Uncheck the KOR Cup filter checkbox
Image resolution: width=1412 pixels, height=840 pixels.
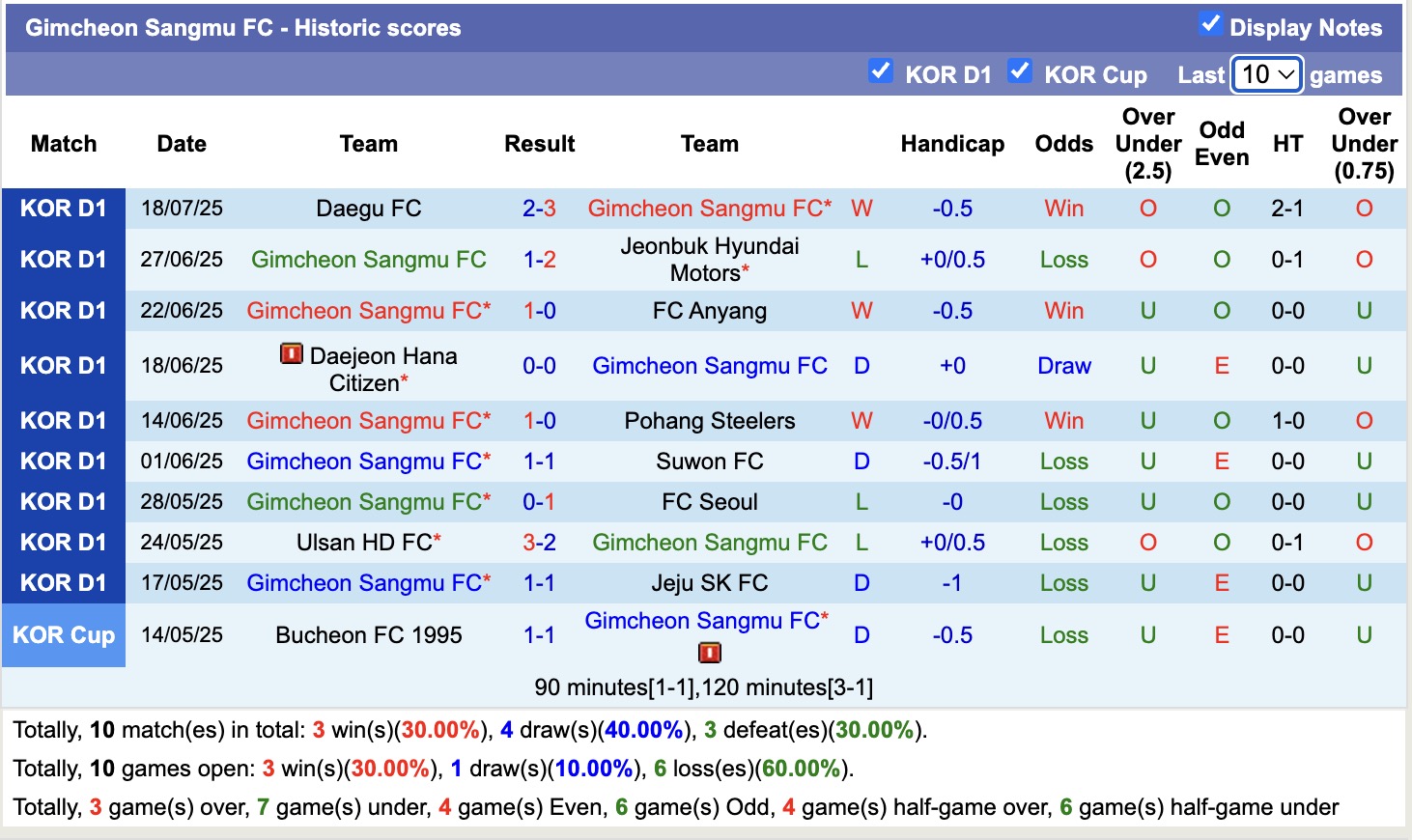point(1020,70)
